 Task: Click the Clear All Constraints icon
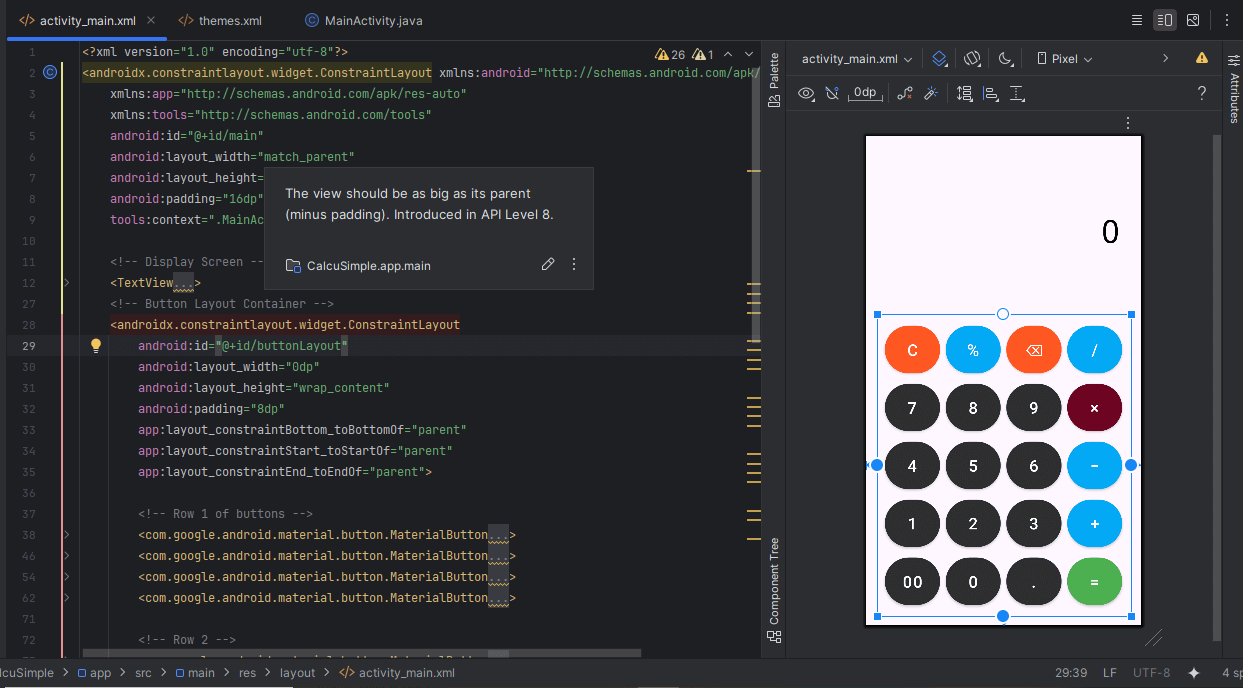tap(906, 92)
